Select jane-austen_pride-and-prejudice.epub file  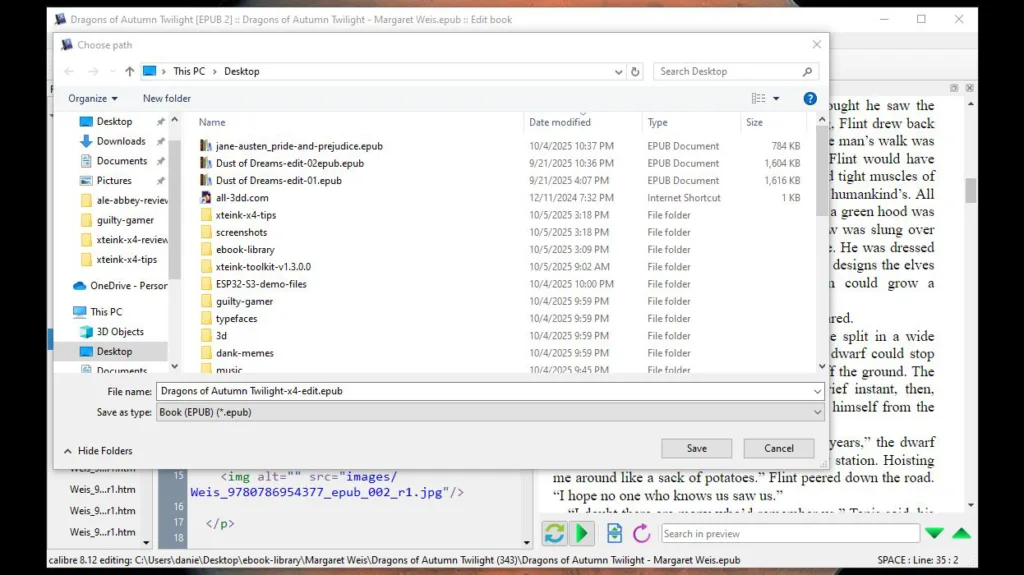click(299, 146)
